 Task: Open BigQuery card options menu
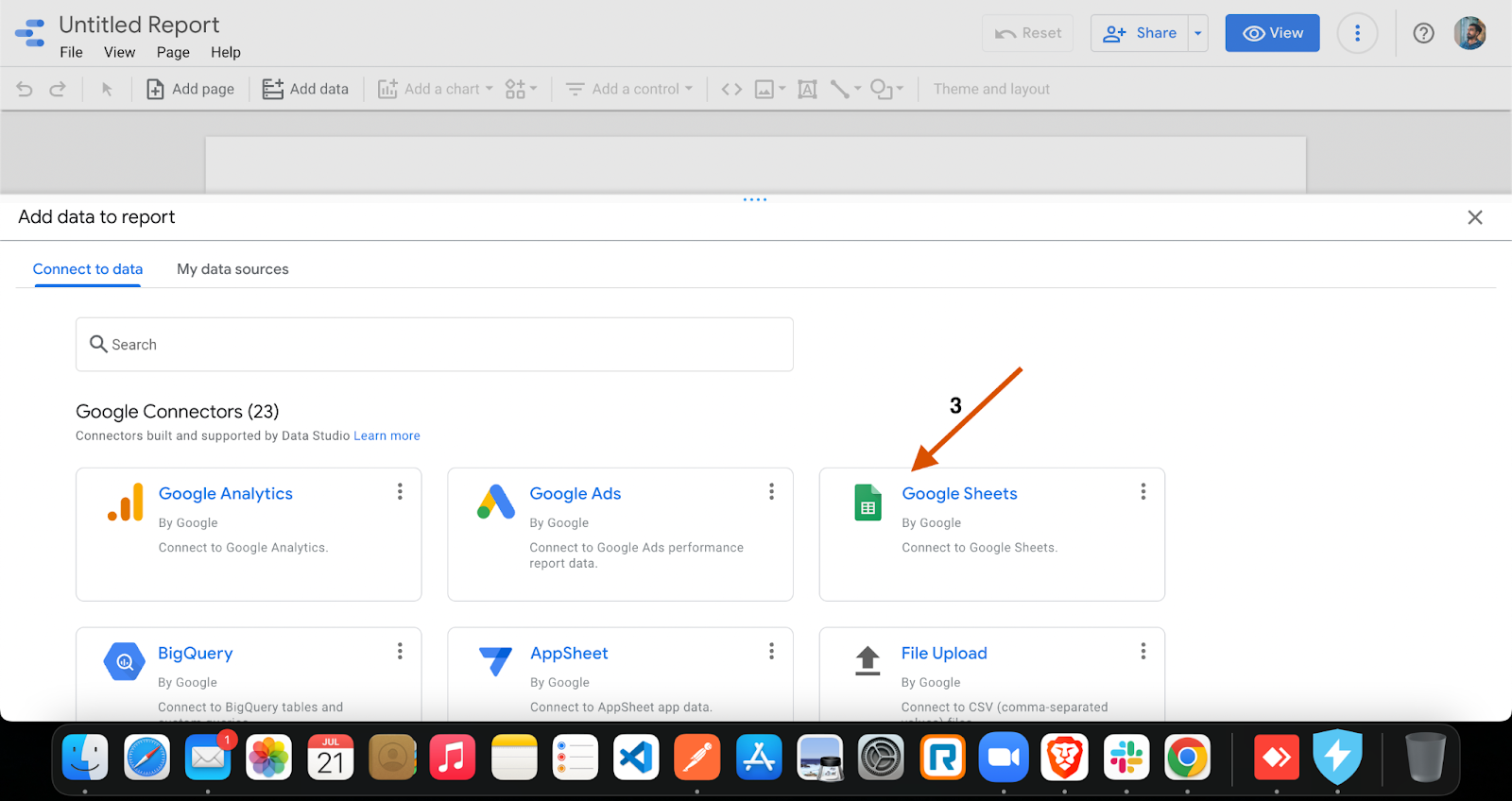pyautogui.click(x=400, y=651)
